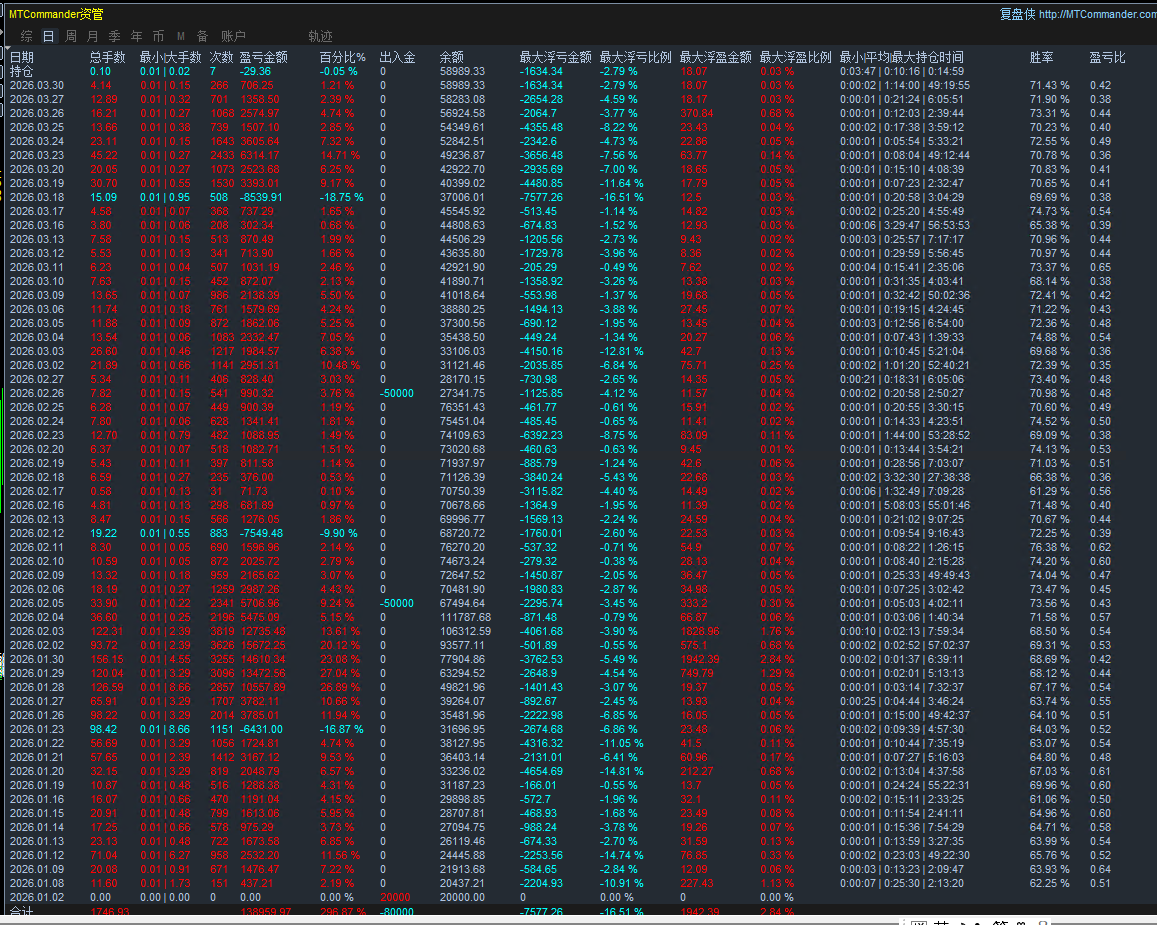The height and width of the screenshot is (925, 1157).
Task: Select the 持仓 open positions row
Action: coord(21,72)
